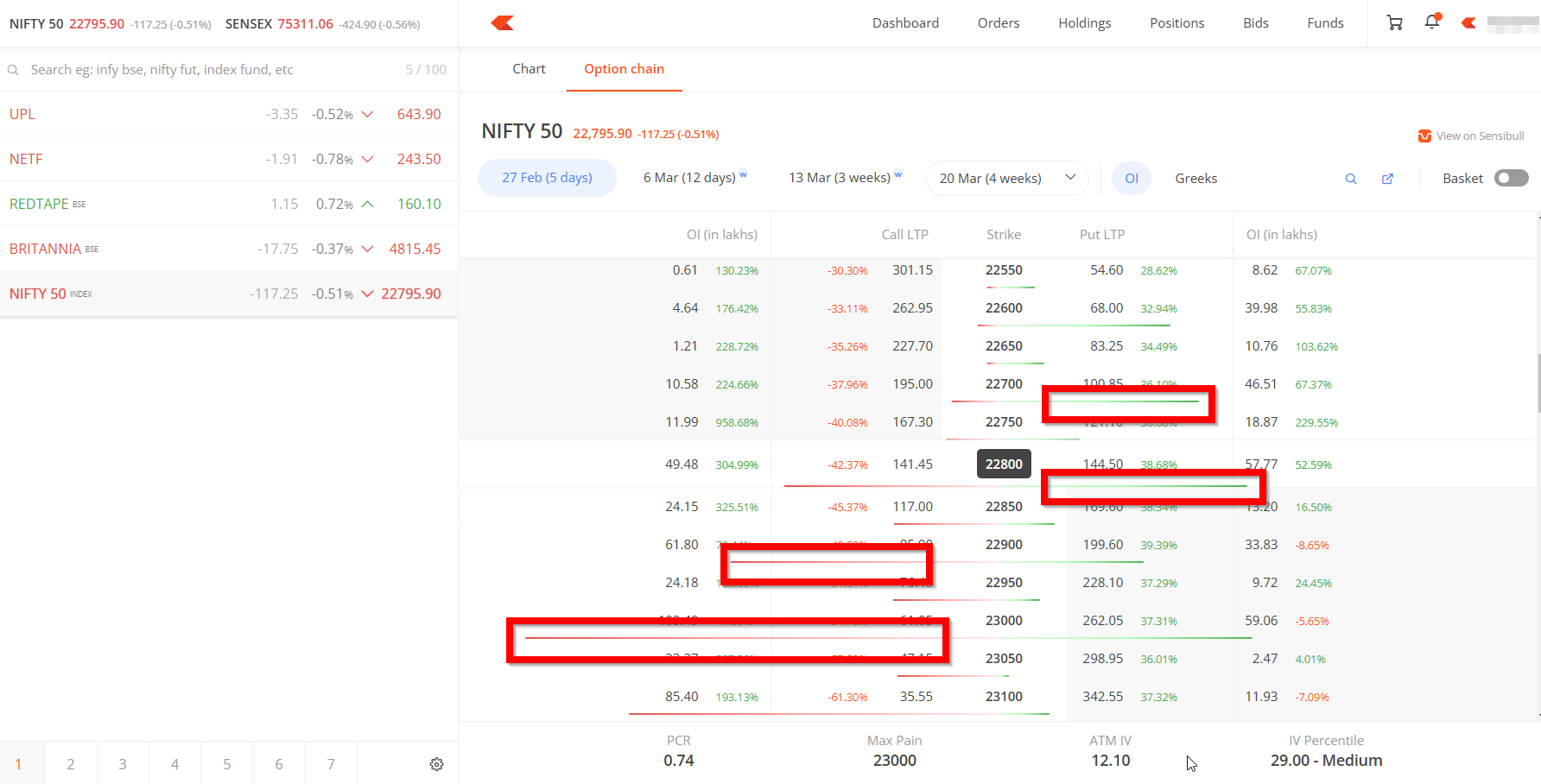Screen dimensions: 1541x784
Task: Open option chain in new window icon
Action: [1388, 179]
